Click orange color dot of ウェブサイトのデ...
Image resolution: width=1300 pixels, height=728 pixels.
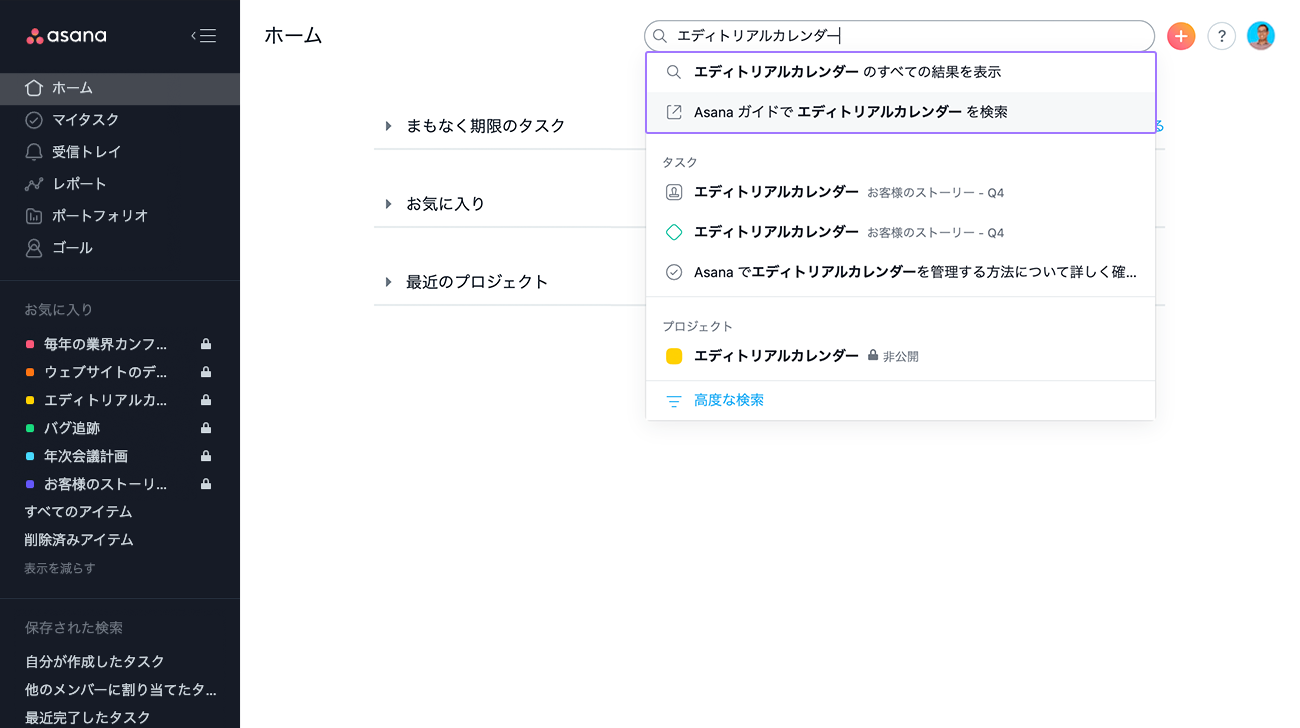[30, 372]
